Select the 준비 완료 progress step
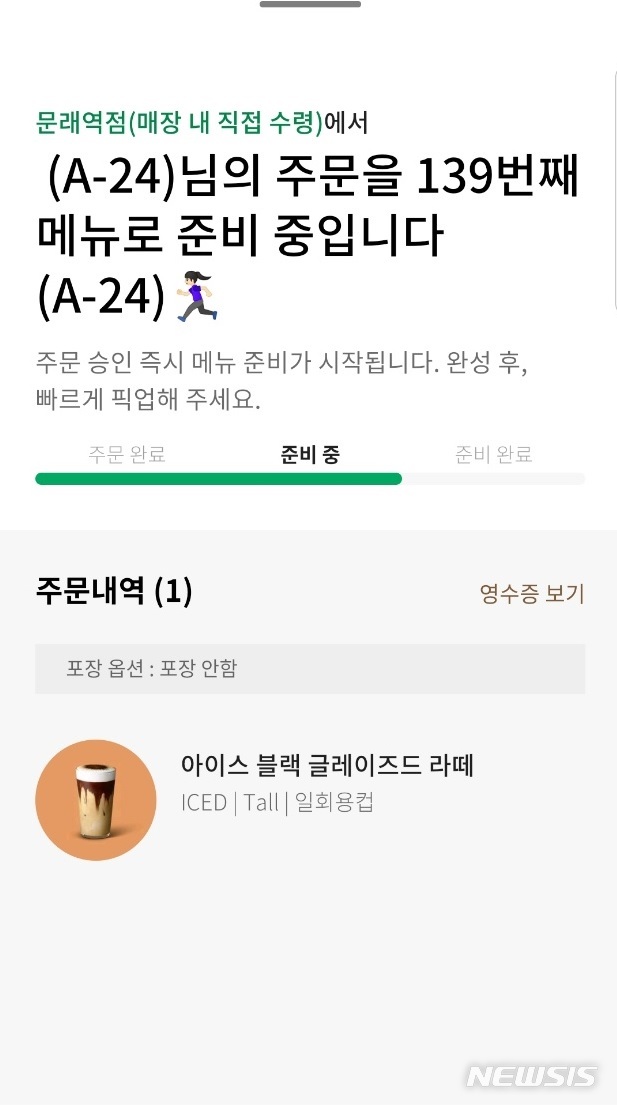617x1105 pixels. tap(492, 454)
